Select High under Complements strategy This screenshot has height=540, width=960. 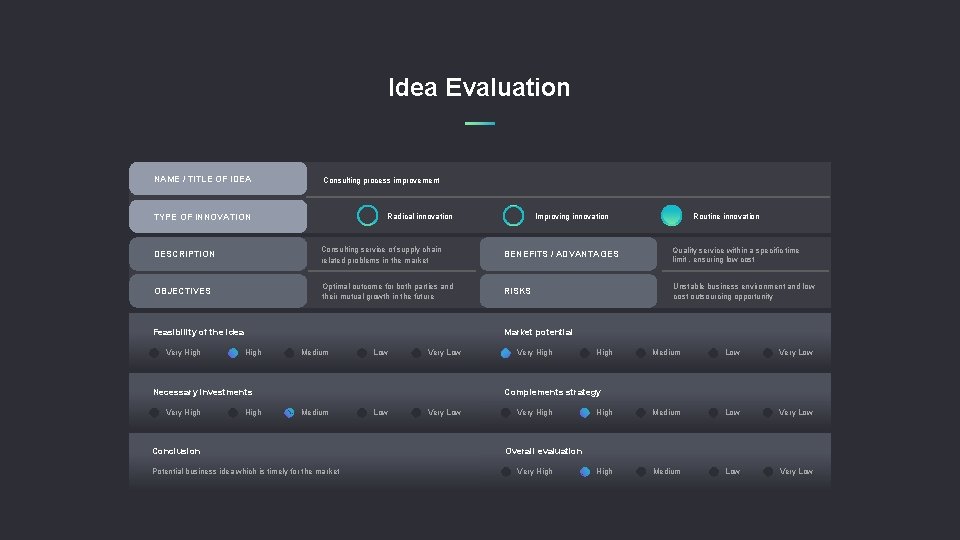[x=585, y=412]
